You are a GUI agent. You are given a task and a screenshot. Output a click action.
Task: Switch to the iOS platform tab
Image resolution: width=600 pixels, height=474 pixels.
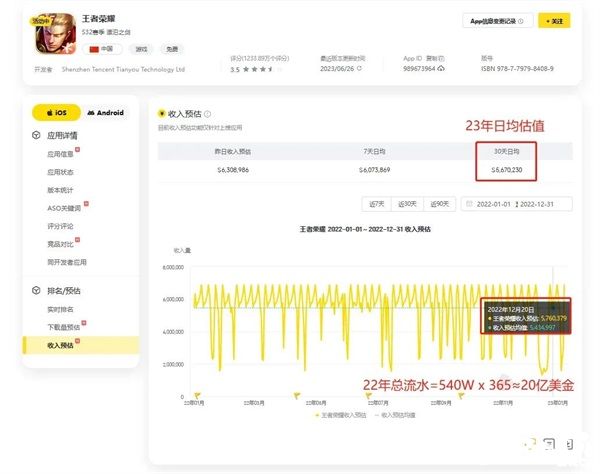(57, 112)
